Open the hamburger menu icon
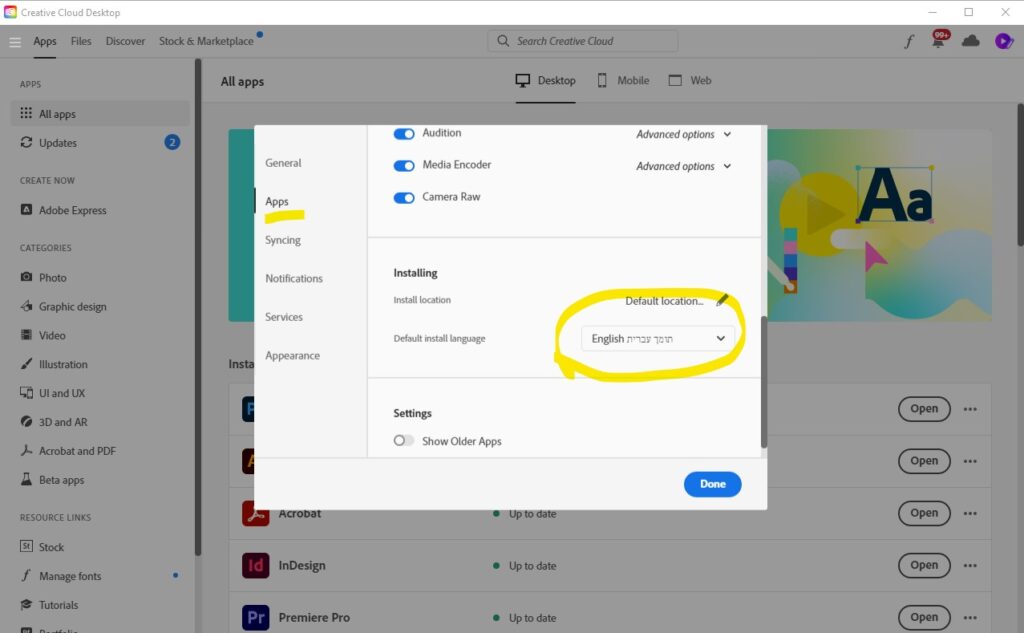 15,41
